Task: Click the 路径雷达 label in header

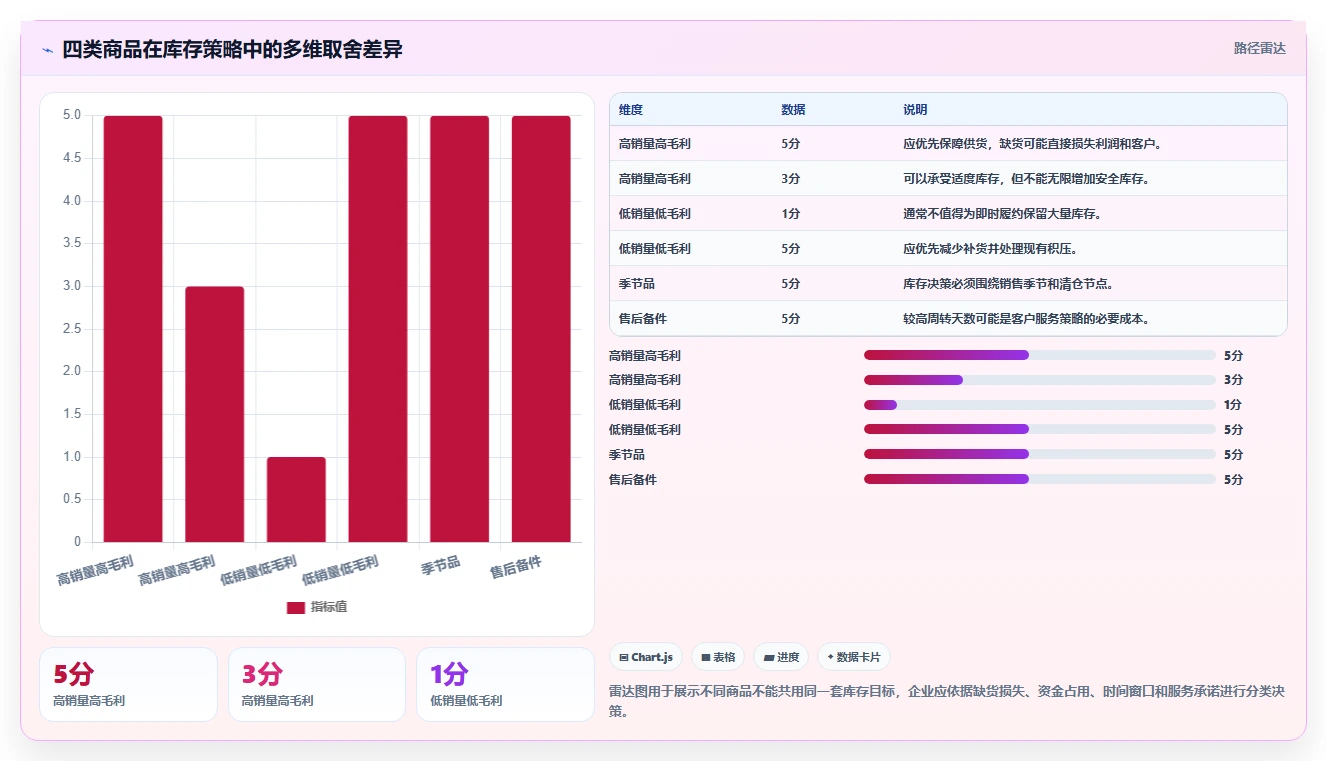Action: pos(1260,48)
